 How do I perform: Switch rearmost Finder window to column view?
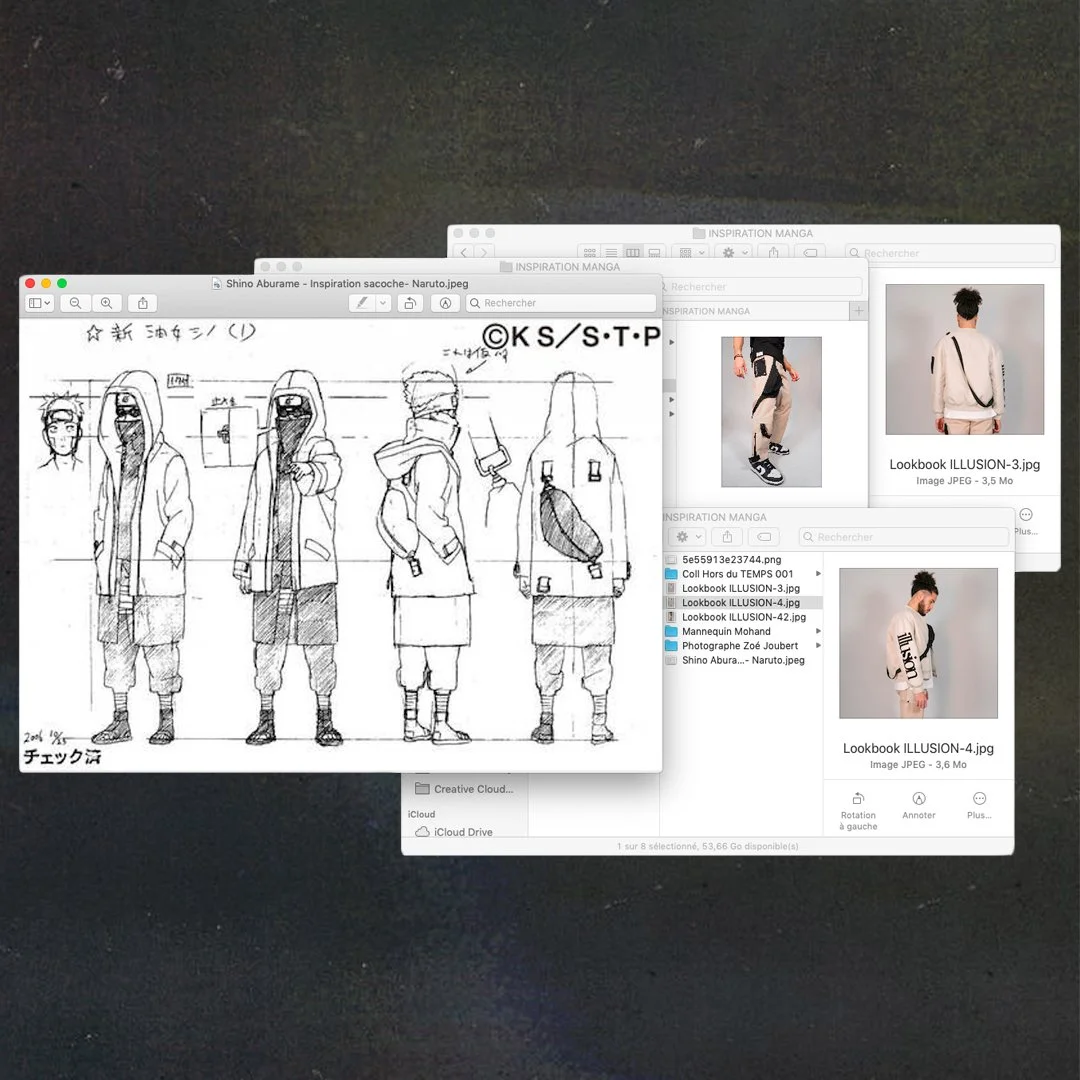tap(633, 253)
